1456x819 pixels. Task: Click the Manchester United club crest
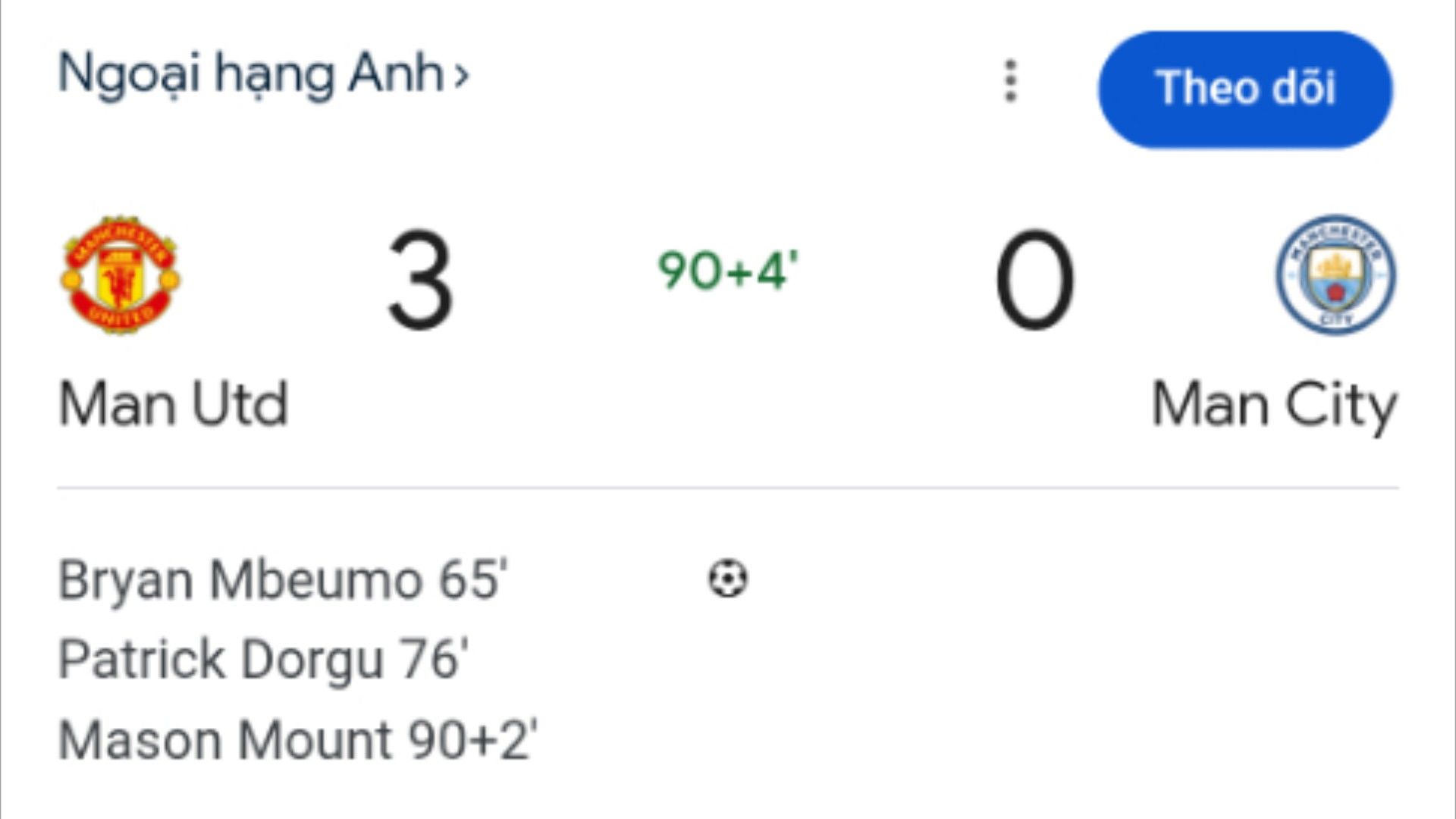(121, 275)
